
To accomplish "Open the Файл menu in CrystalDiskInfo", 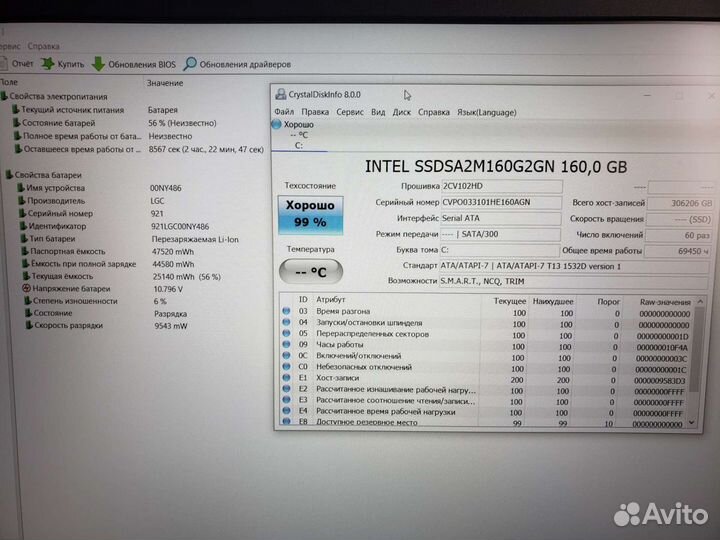I will pos(284,112).
